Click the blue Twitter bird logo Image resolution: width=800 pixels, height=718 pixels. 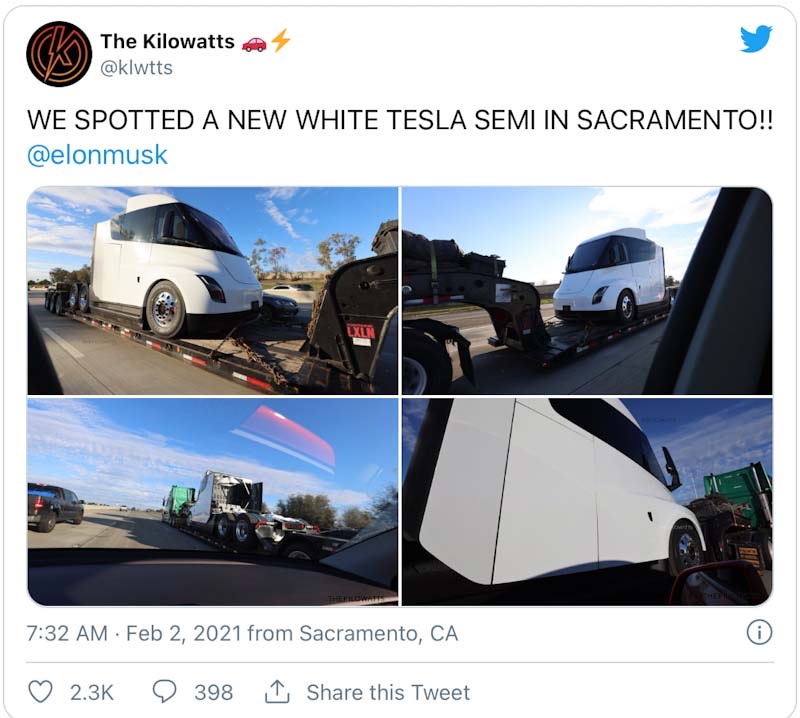coord(756,39)
